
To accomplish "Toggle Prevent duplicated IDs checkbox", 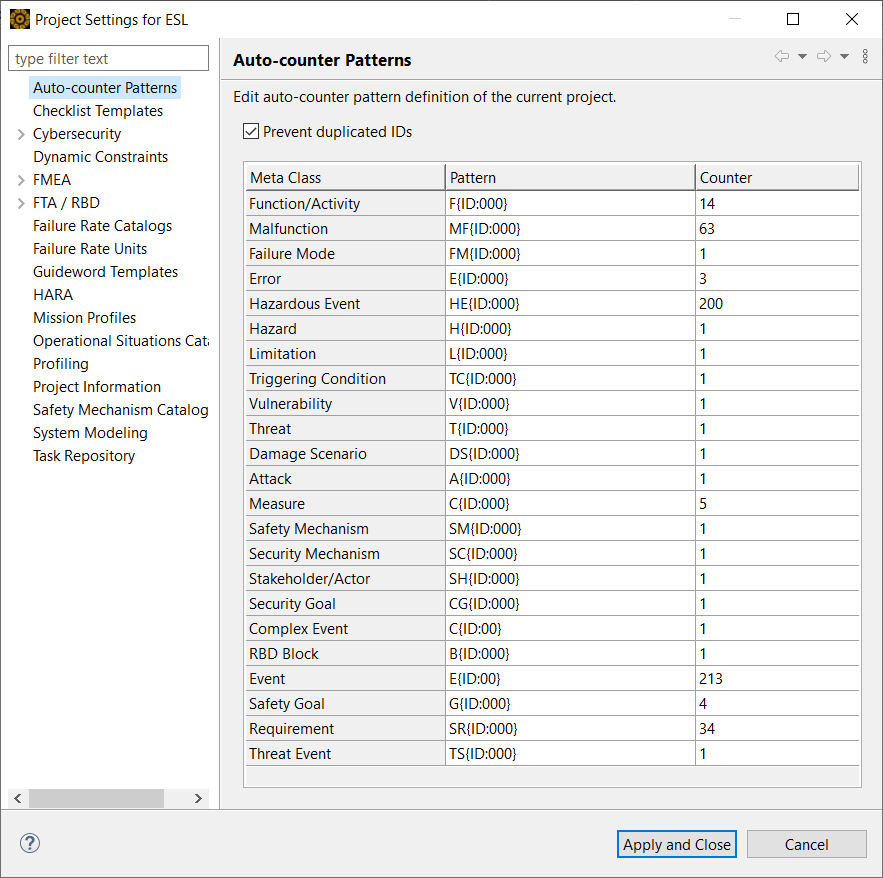I will (x=251, y=132).
